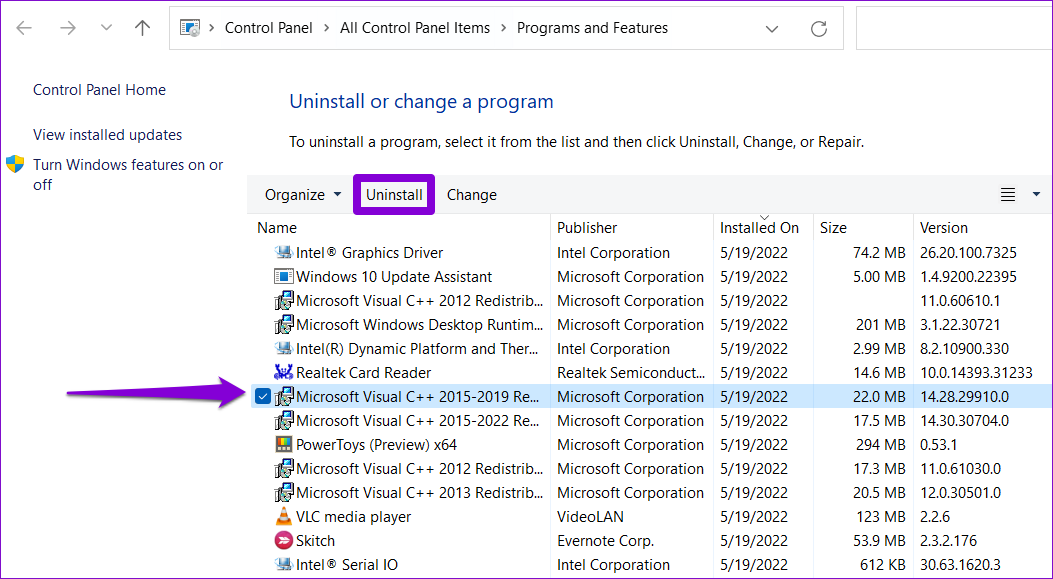This screenshot has height=579, width=1053.
Task: Sort by the Version column header
Action: point(944,228)
